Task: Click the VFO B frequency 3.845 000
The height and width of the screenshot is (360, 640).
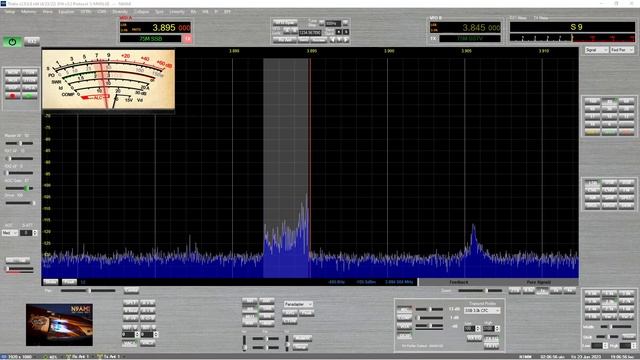Action: 481,28
